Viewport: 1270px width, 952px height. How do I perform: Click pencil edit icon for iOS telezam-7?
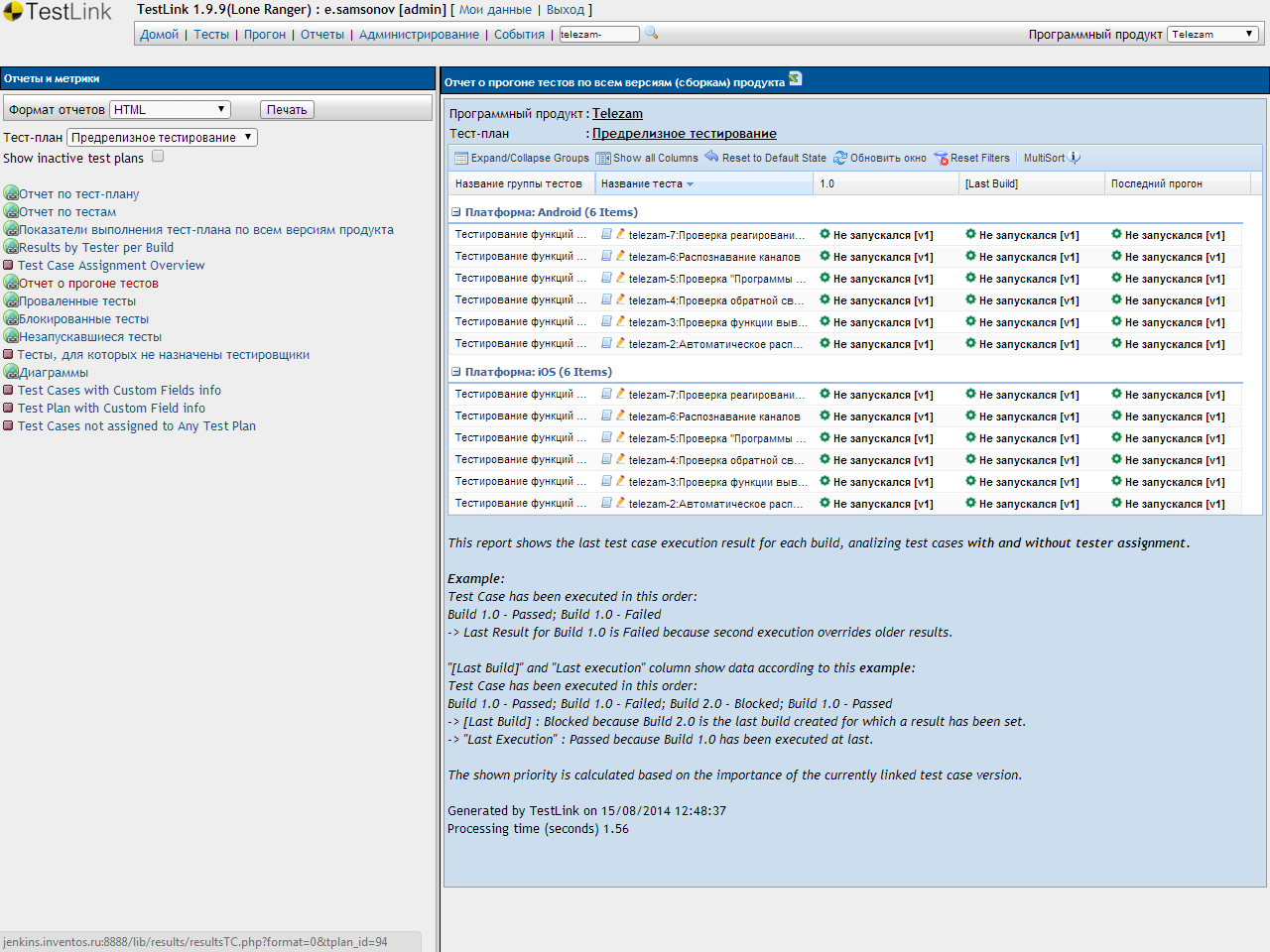coord(620,394)
